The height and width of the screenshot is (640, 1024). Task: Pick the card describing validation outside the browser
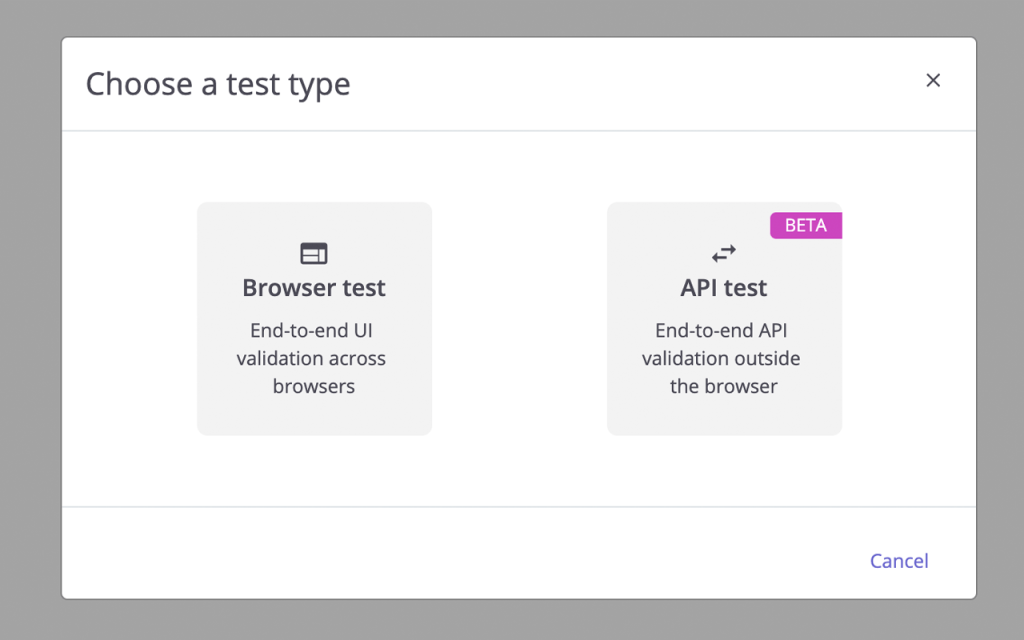click(x=724, y=319)
